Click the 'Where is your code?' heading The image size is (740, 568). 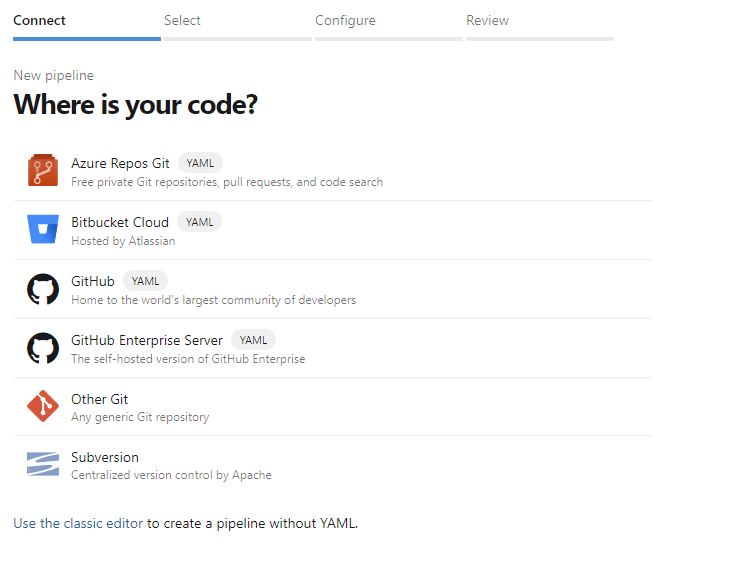click(x=135, y=104)
